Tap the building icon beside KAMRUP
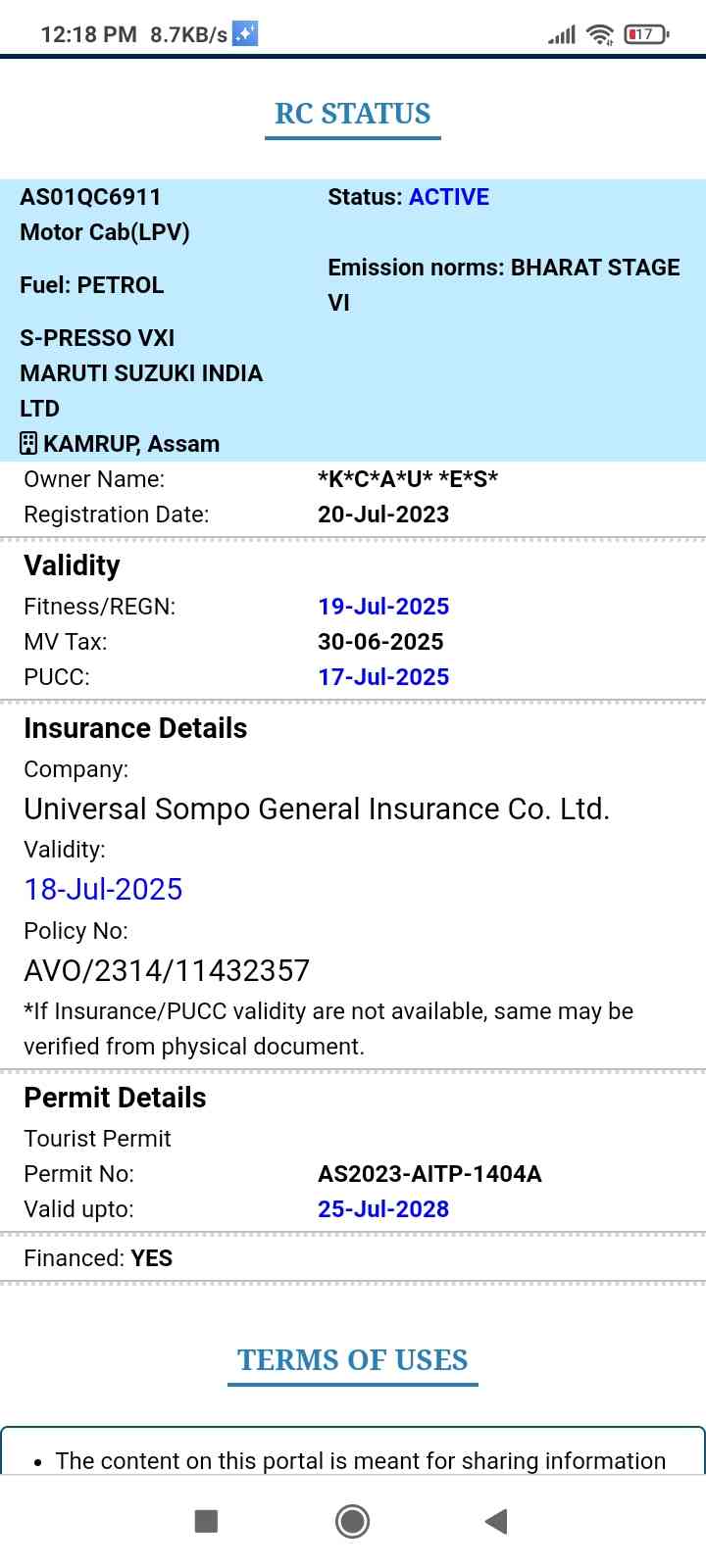The image size is (706, 1568). click(29, 444)
